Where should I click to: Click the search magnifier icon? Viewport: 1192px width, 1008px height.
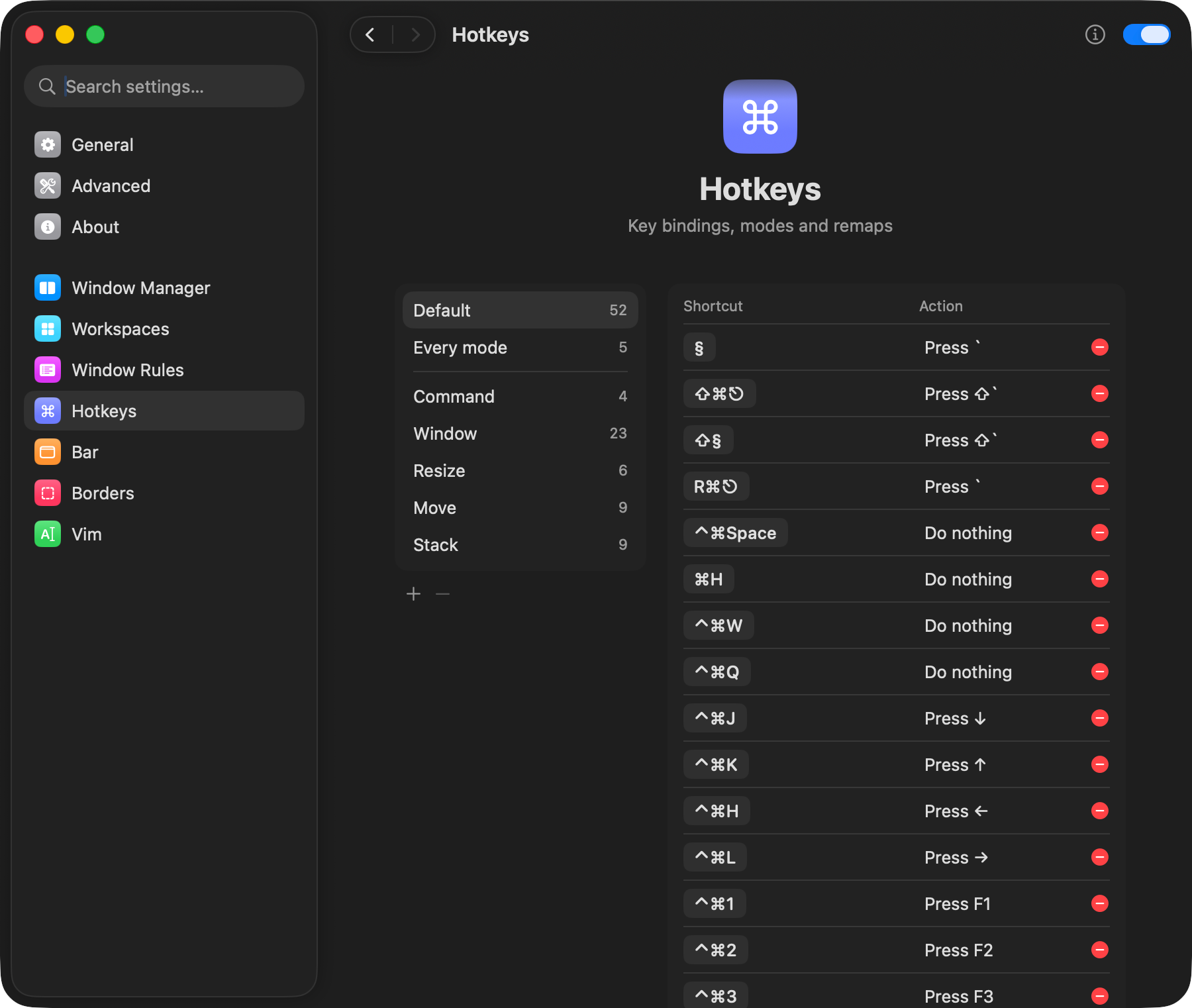point(47,86)
